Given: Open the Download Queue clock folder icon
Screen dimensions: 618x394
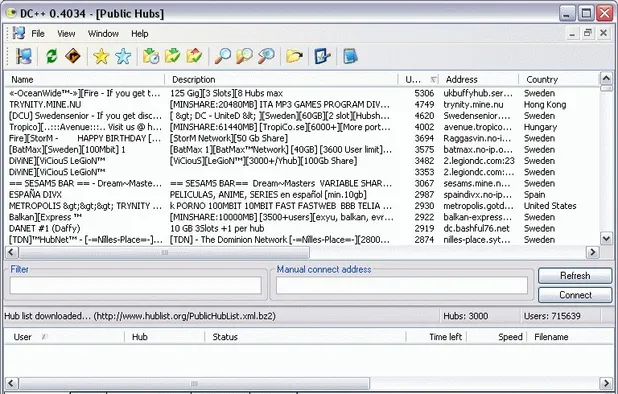Looking at the screenshot, I should point(151,56).
